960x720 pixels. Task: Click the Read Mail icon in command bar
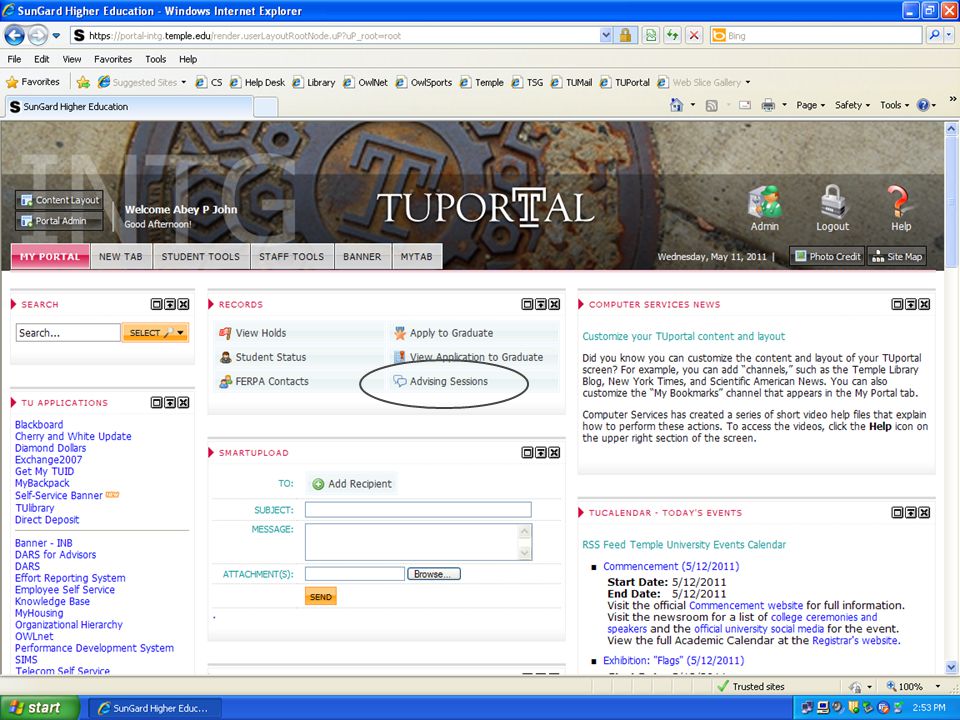point(744,105)
